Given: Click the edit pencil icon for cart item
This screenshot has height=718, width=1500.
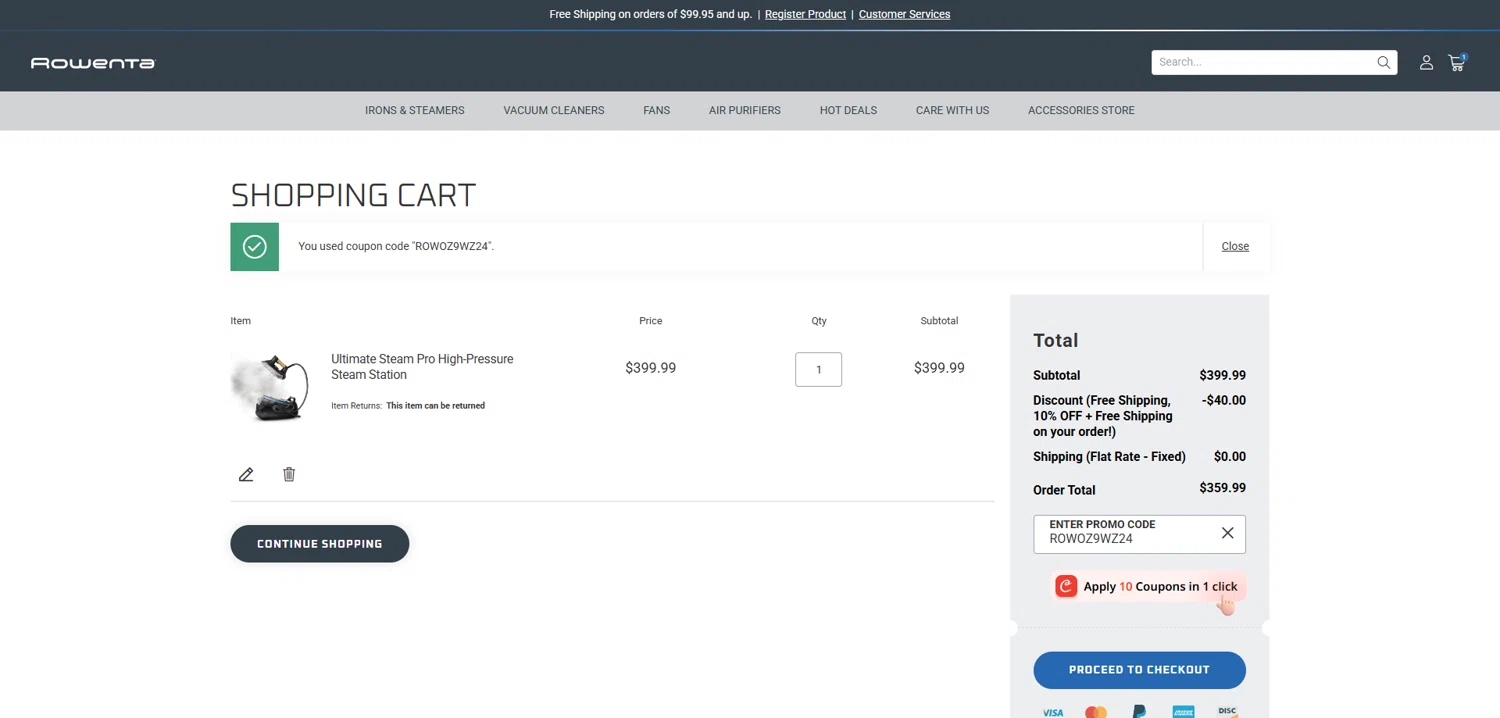Looking at the screenshot, I should click(x=246, y=474).
